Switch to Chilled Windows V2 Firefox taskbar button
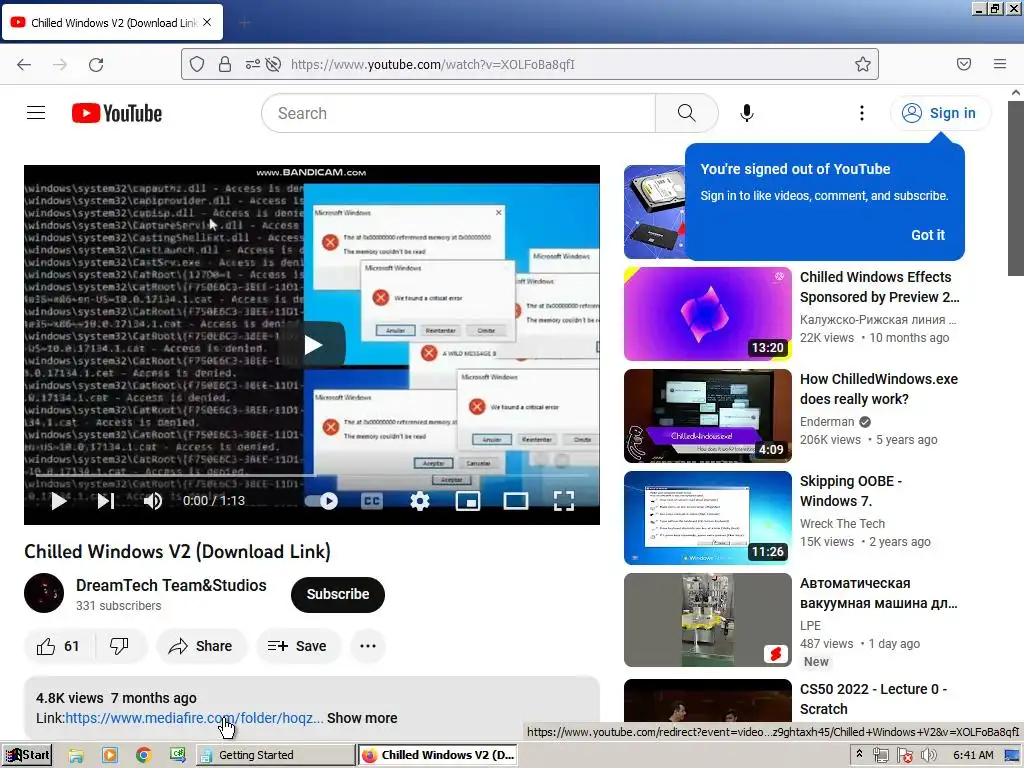This screenshot has height=768, width=1024. point(438,756)
